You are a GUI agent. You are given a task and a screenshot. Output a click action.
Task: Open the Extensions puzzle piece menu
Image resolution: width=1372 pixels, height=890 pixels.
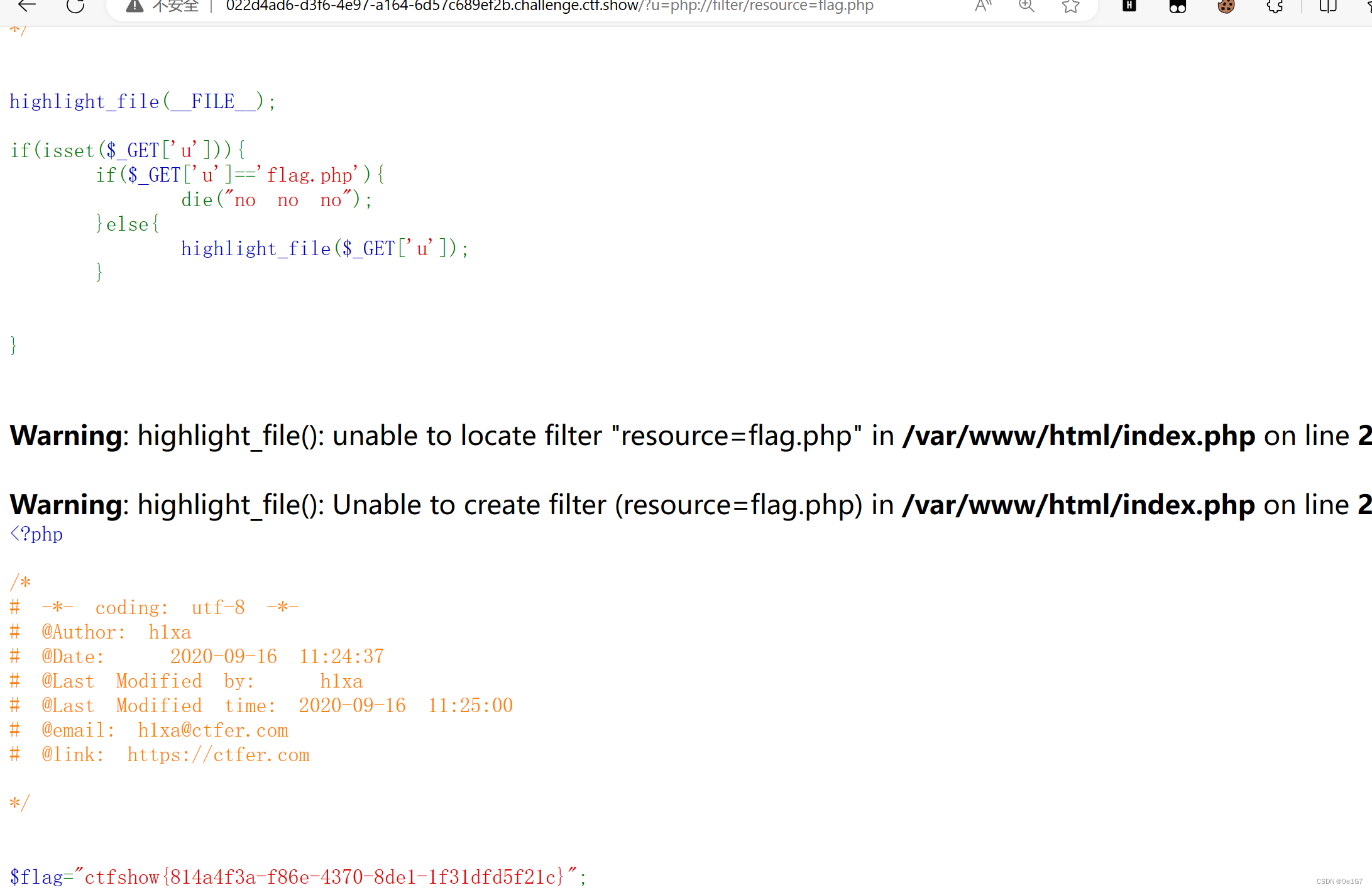pos(1275,6)
